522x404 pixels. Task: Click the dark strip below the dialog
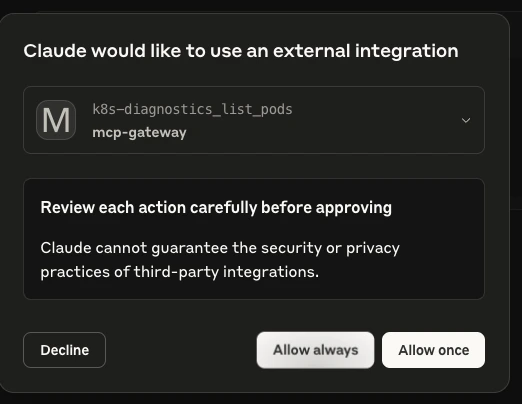click(261, 399)
